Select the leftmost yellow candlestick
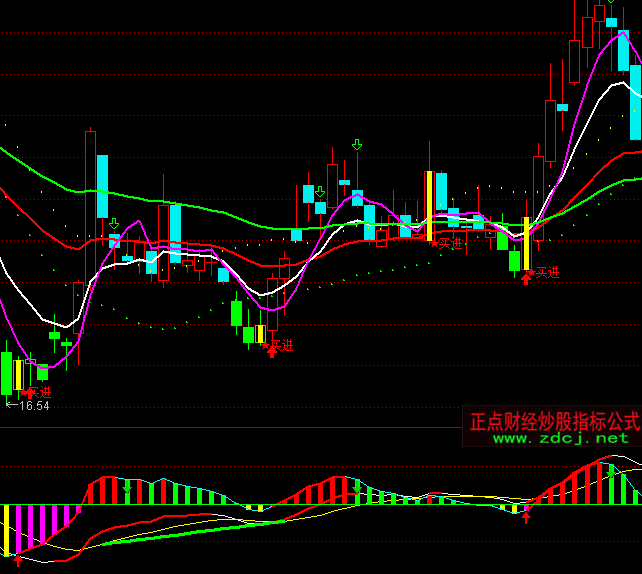 (x=18, y=374)
